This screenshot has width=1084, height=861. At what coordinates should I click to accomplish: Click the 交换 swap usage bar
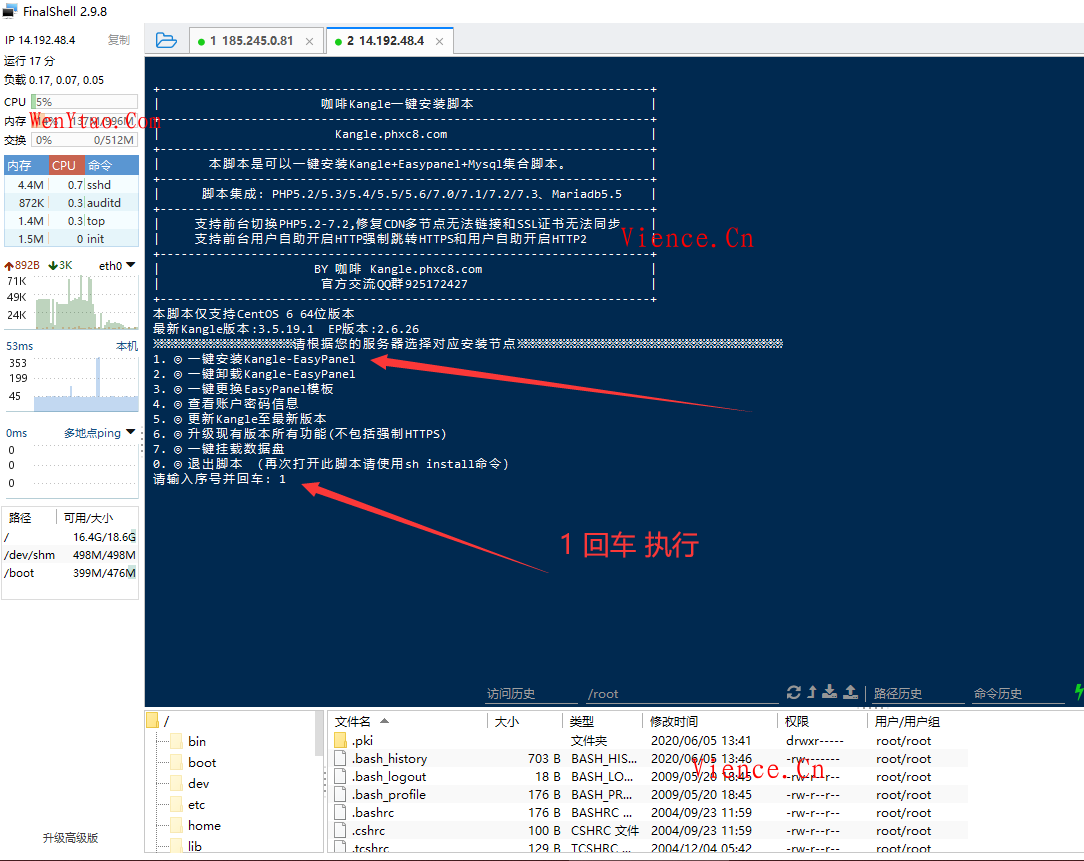click(x=84, y=140)
